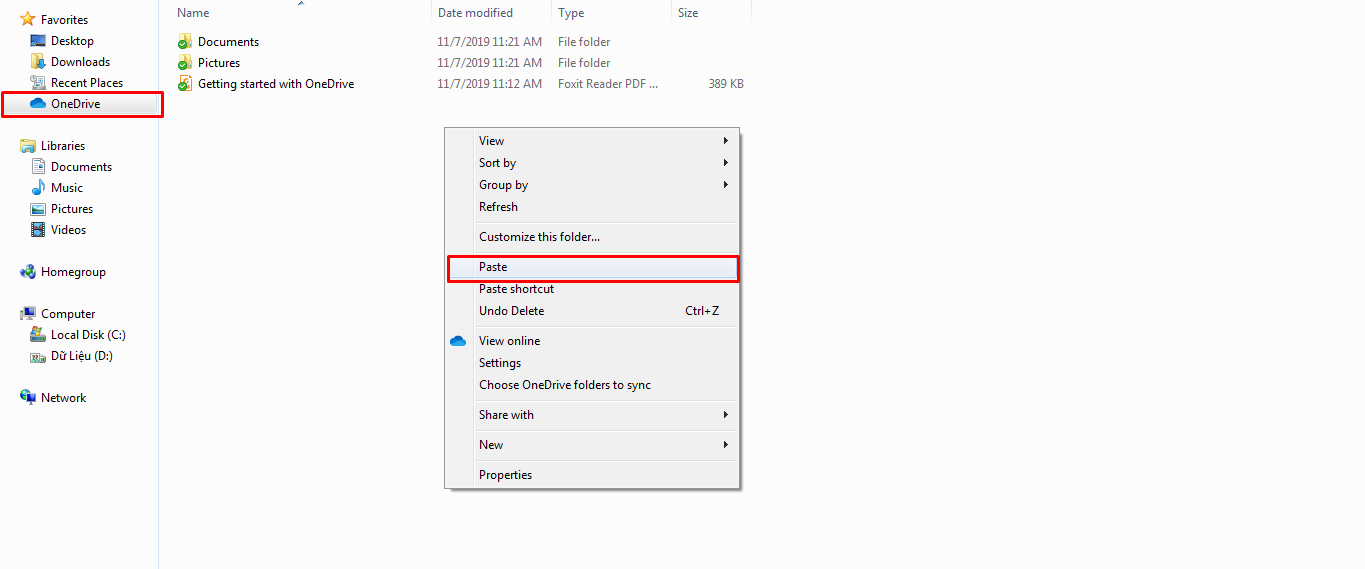Image resolution: width=1365 pixels, height=569 pixels.
Task: Click the 11/7/2019 11:12 AM date cell
Action: [x=490, y=84]
